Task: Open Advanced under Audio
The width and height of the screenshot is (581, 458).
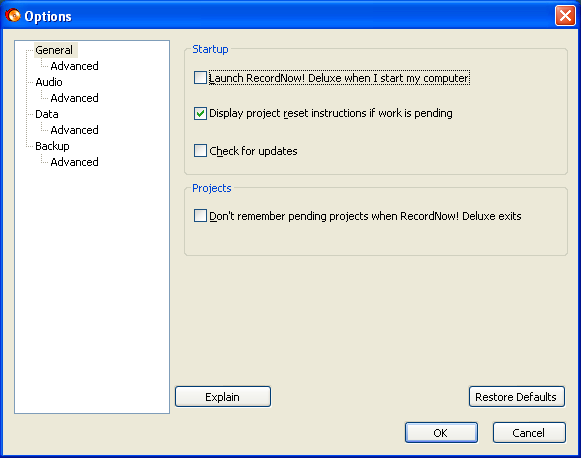Action: point(74,98)
